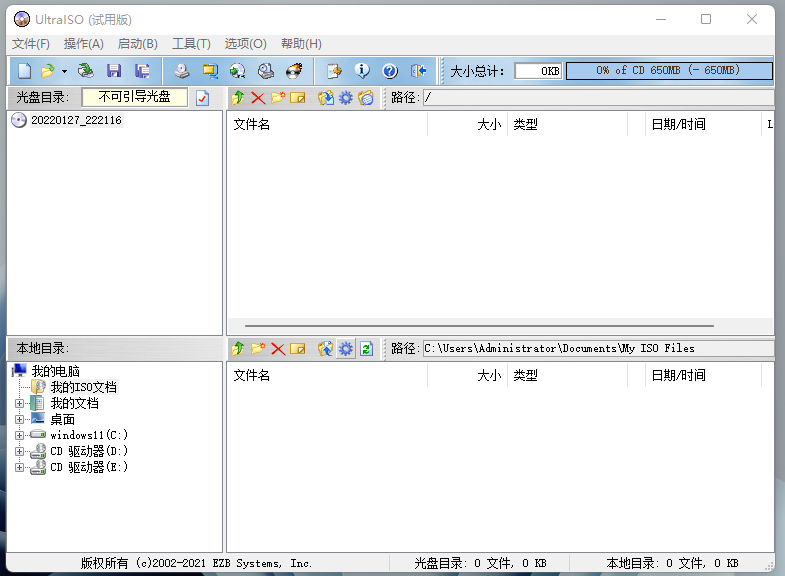Click the add files icon in local toolbar
The image size is (785, 576).
pos(325,349)
